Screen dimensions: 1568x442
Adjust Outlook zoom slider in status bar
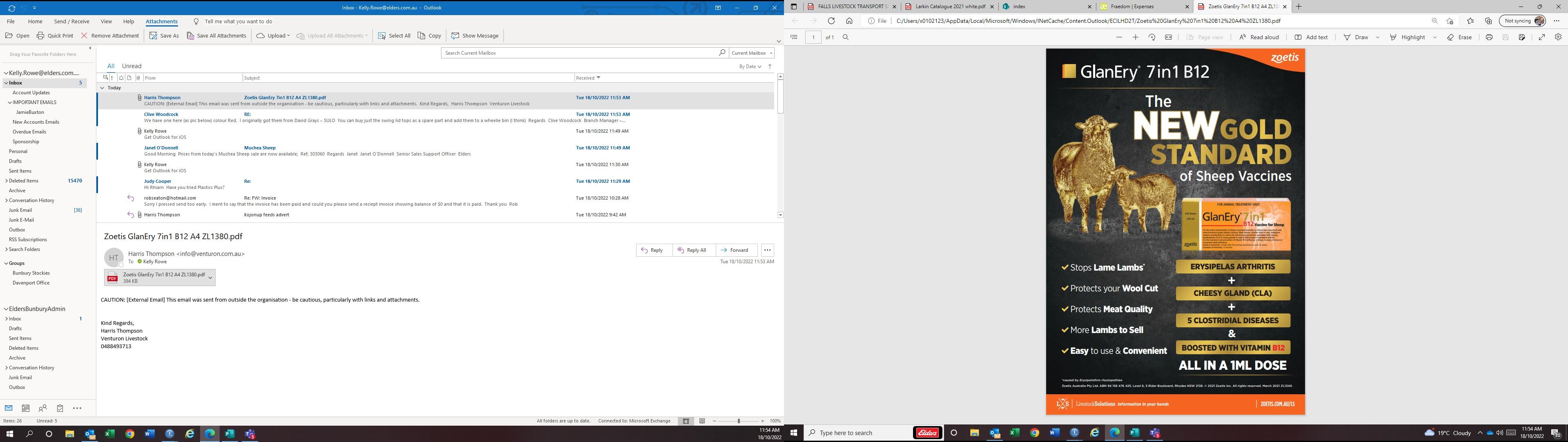(x=738, y=421)
